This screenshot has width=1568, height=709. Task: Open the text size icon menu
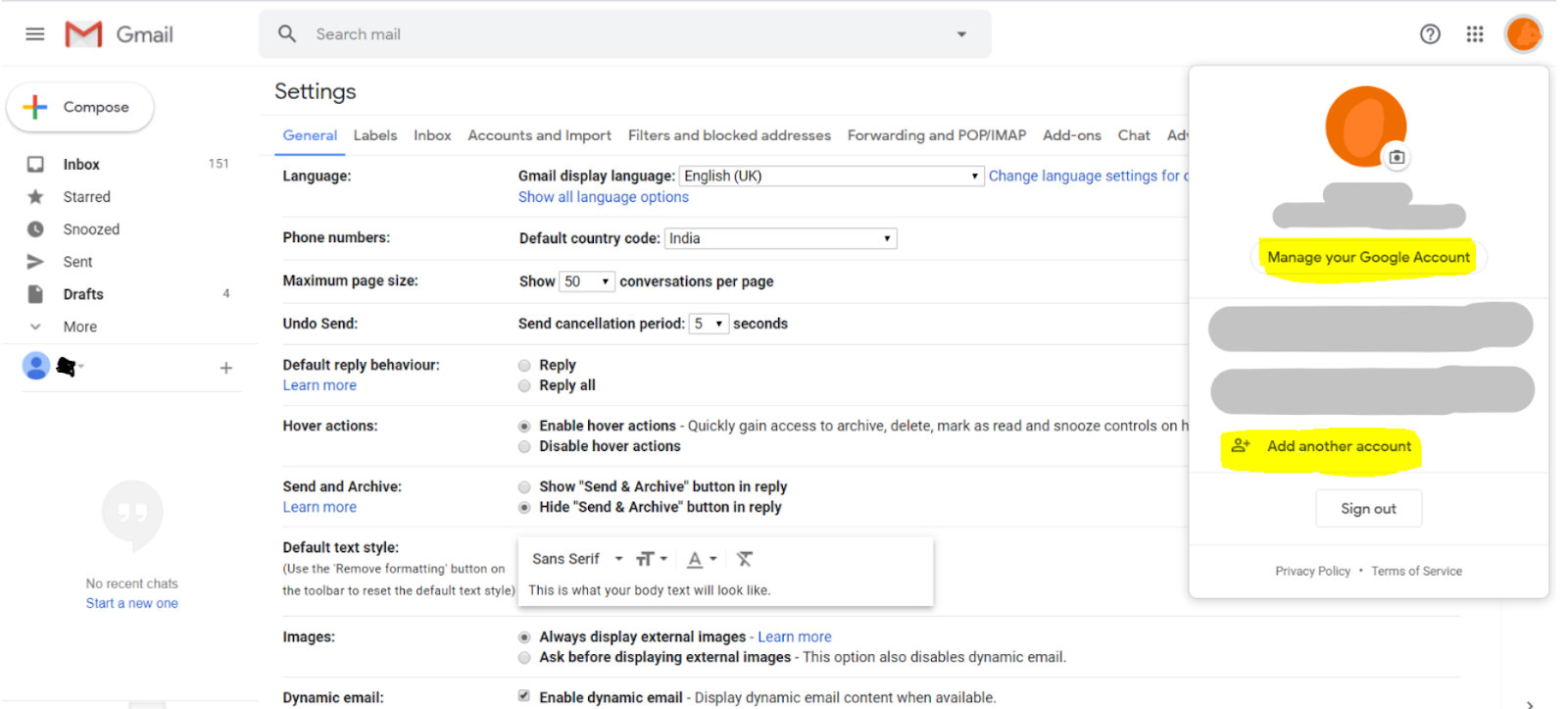pos(650,559)
